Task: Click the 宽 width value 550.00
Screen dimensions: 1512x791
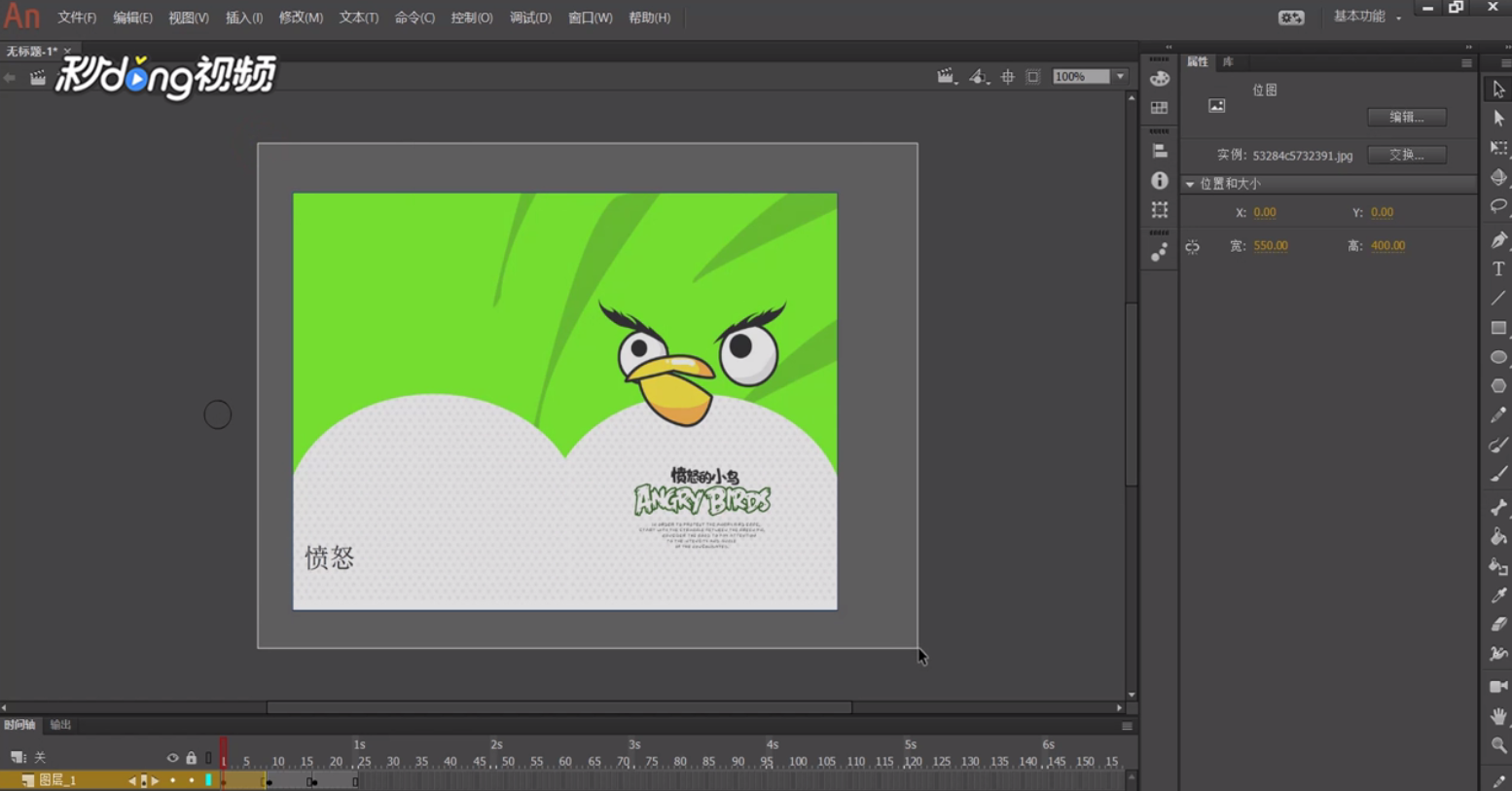Action: [x=1271, y=245]
